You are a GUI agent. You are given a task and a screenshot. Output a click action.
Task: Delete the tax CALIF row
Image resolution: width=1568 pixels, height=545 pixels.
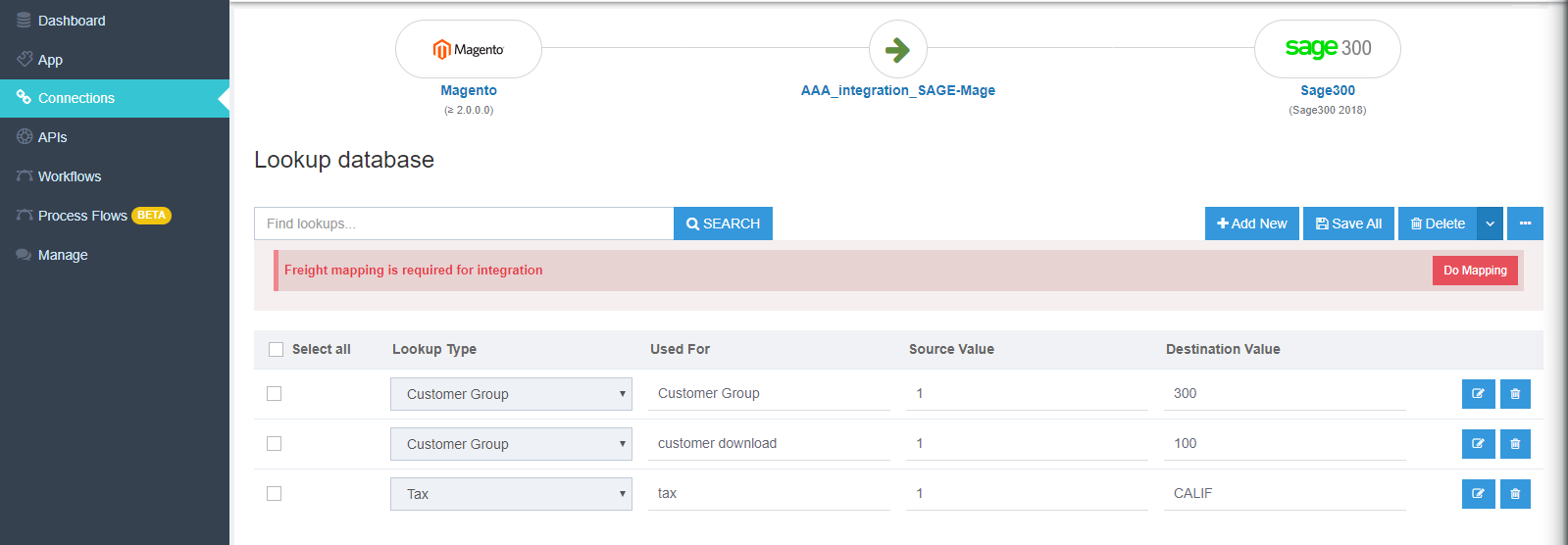coord(1515,494)
